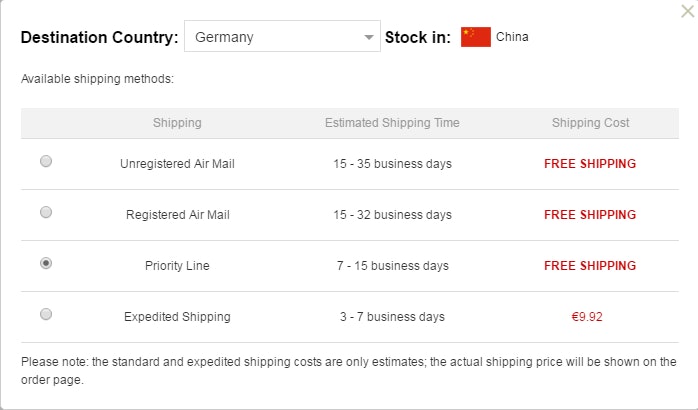Click the 3 - 7 business days estimate

click(x=392, y=317)
